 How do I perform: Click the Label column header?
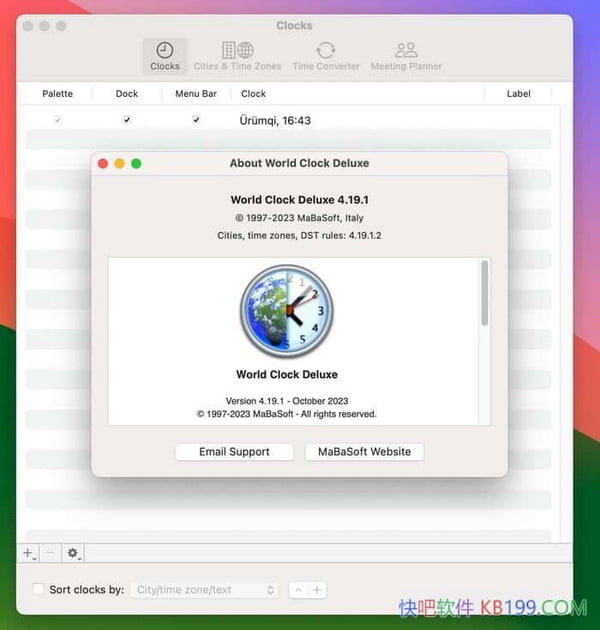click(518, 94)
